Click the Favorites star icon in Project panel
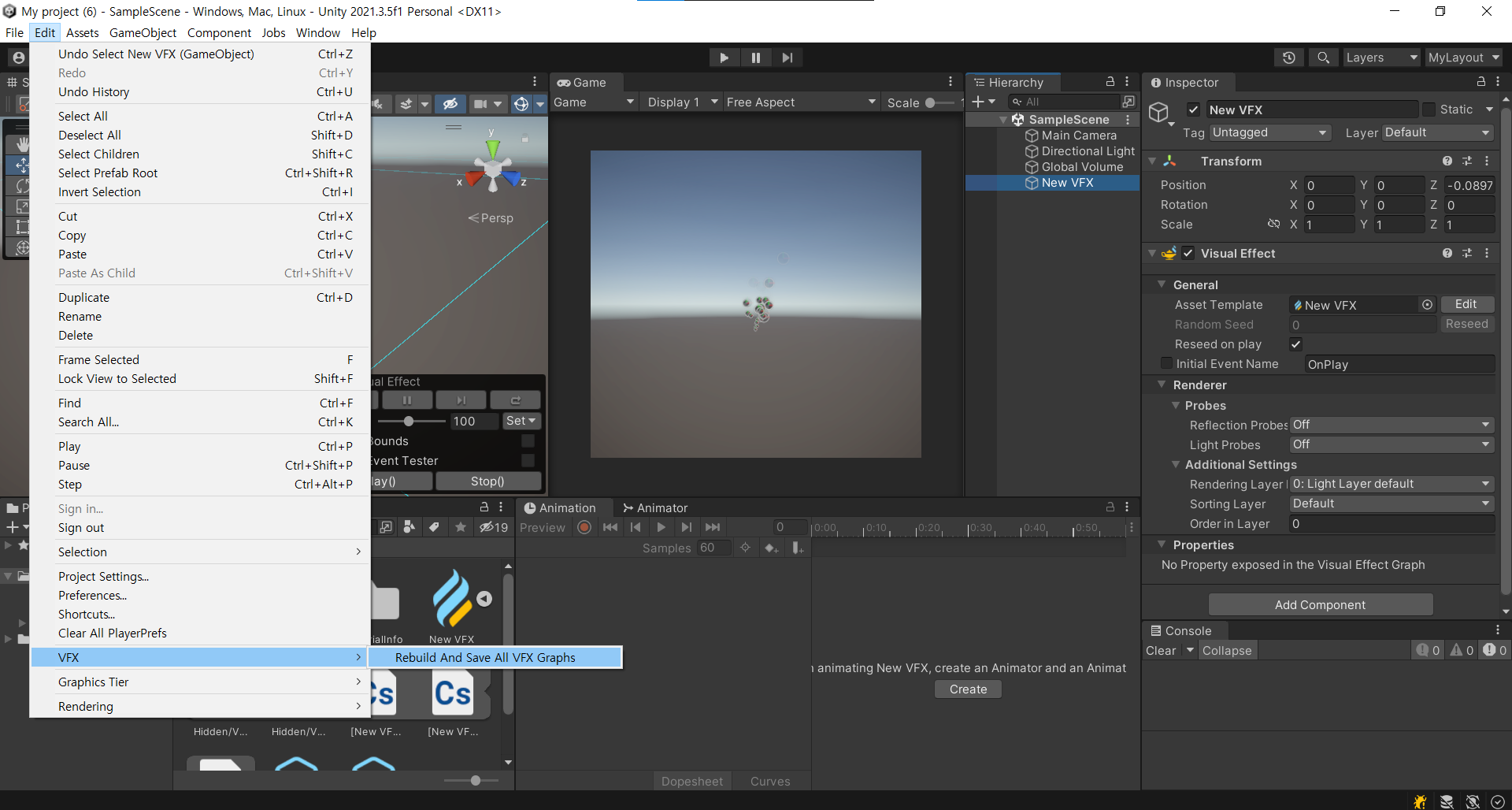 coord(461,527)
